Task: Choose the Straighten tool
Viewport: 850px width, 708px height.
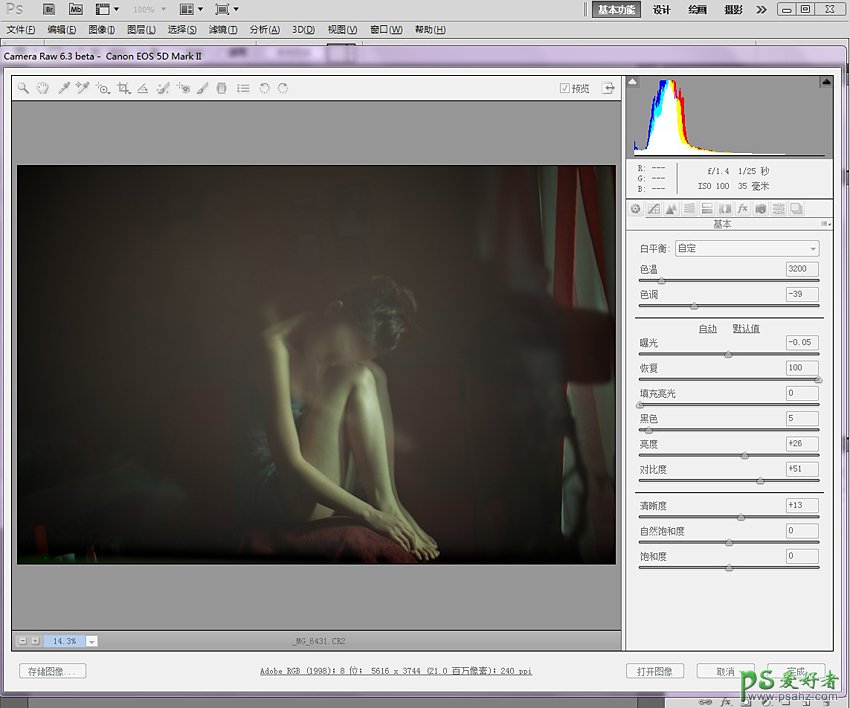Action: [143, 88]
